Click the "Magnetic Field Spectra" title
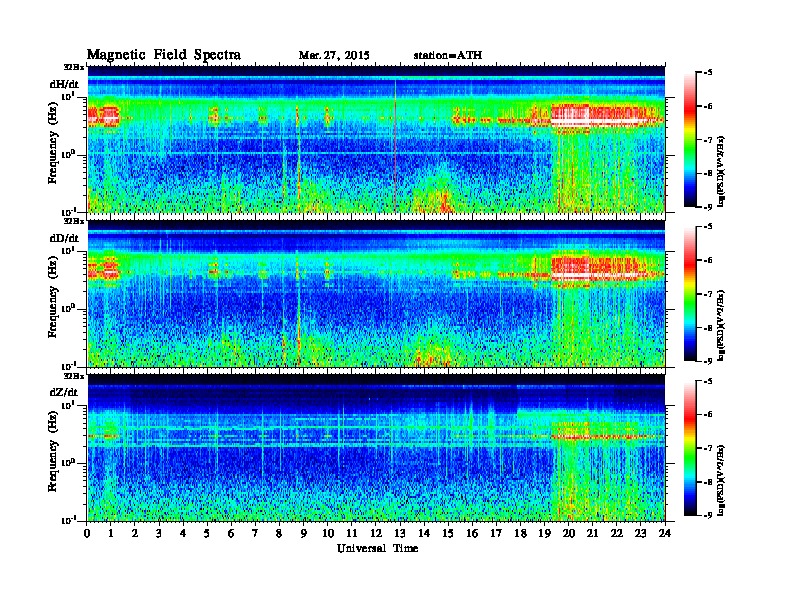The height and width of the screenshot is (612, 792). pyautogui.click(x=164, y=55)
